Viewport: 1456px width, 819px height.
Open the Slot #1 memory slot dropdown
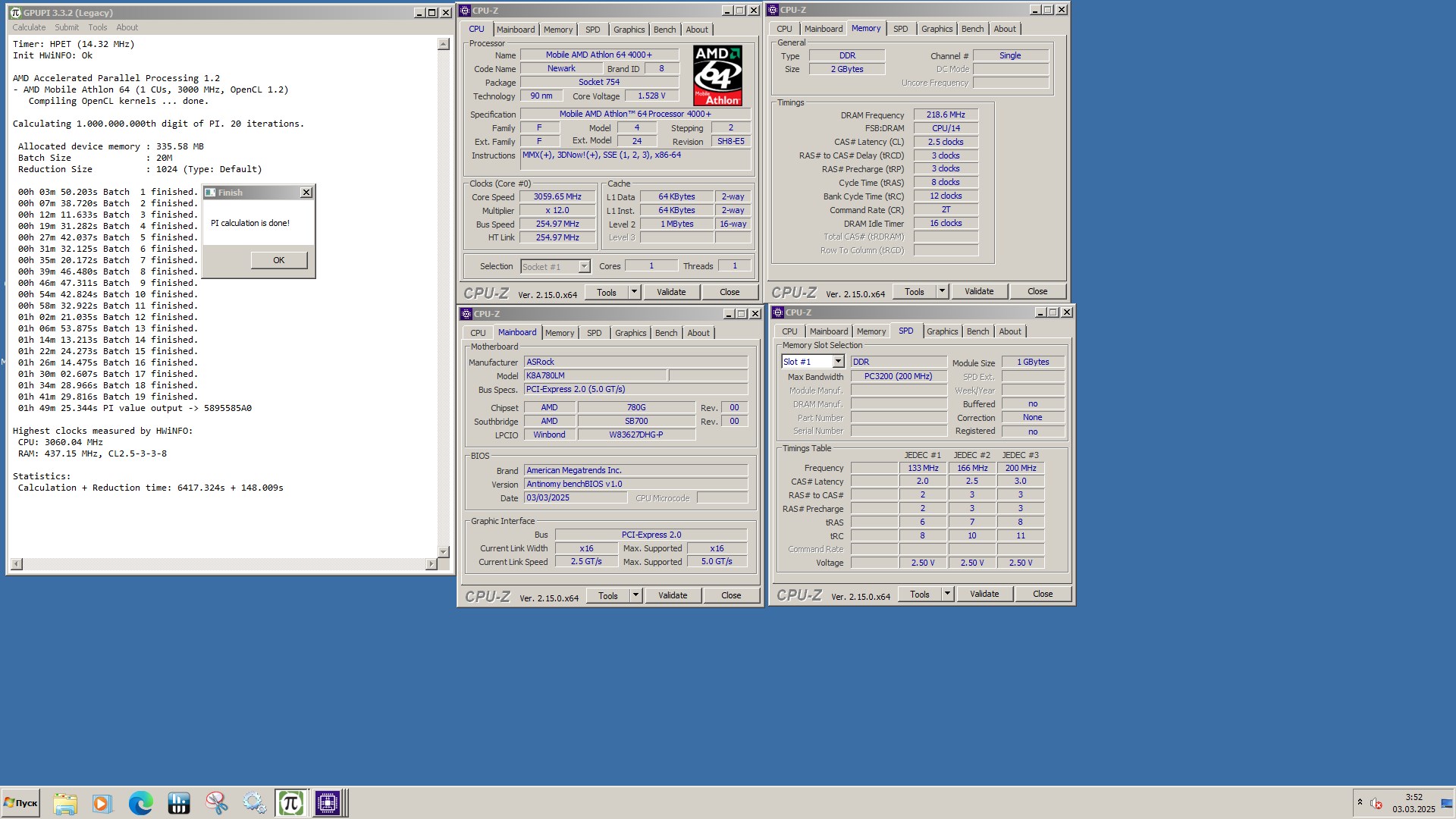[x=838, y=362]
